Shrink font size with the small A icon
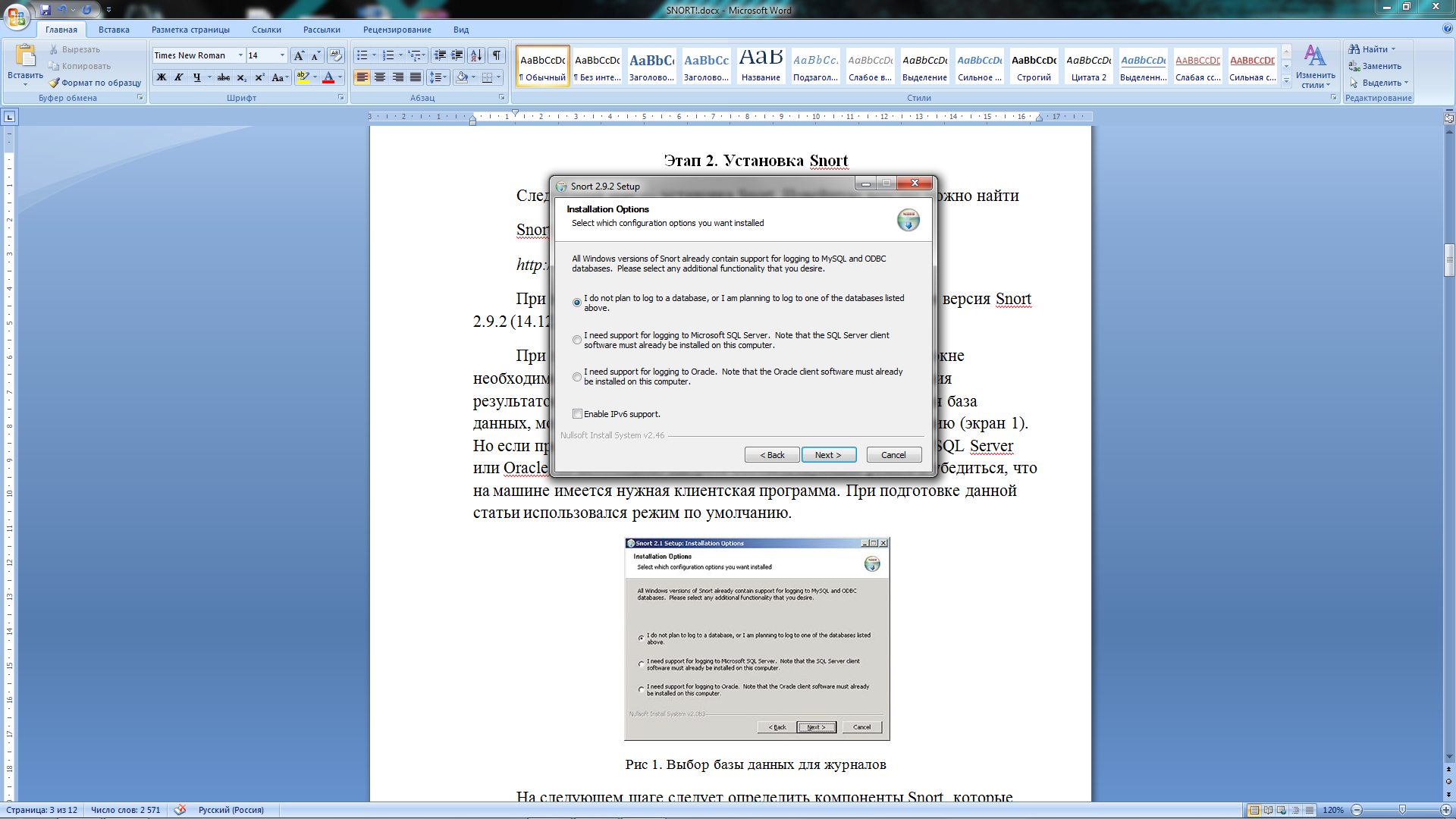This screenshot has height=819, width=1456. coord(316,55)
